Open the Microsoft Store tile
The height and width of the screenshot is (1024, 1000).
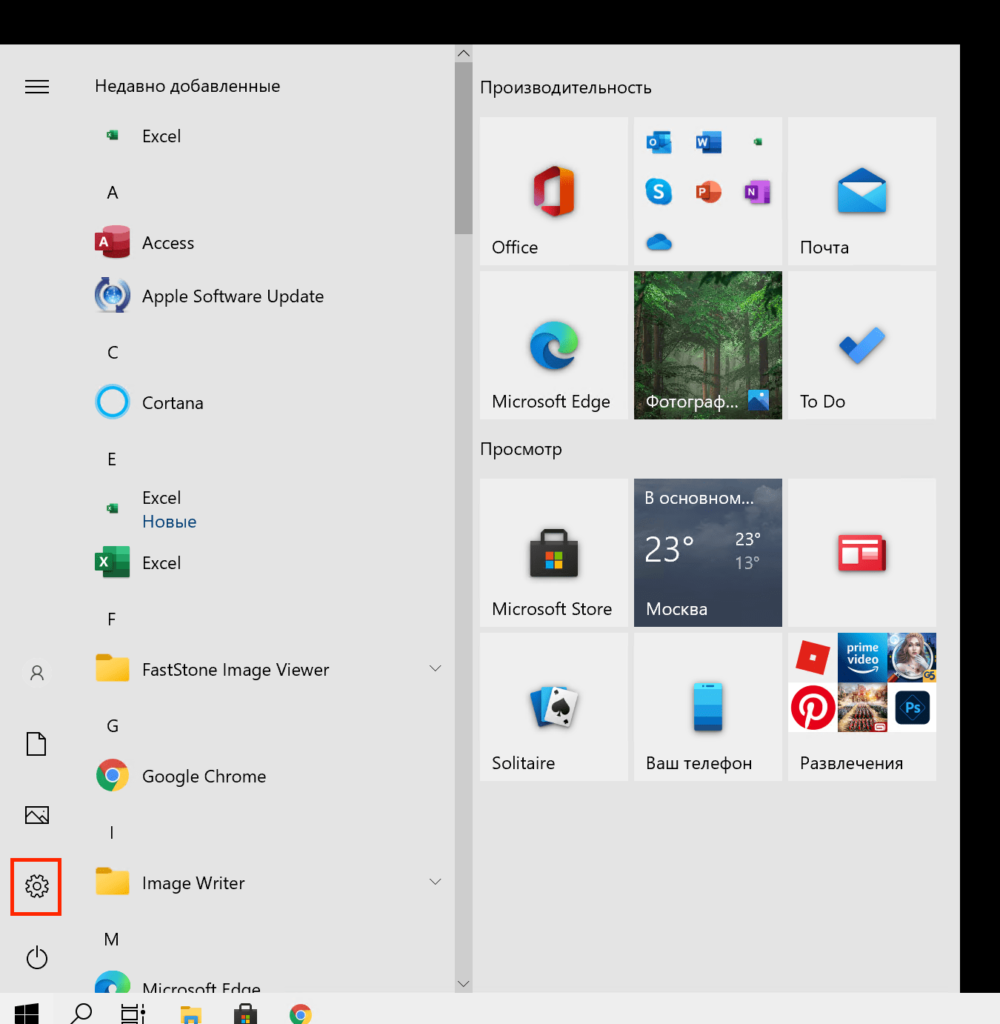pyautogui.click(x=554, y=552)
